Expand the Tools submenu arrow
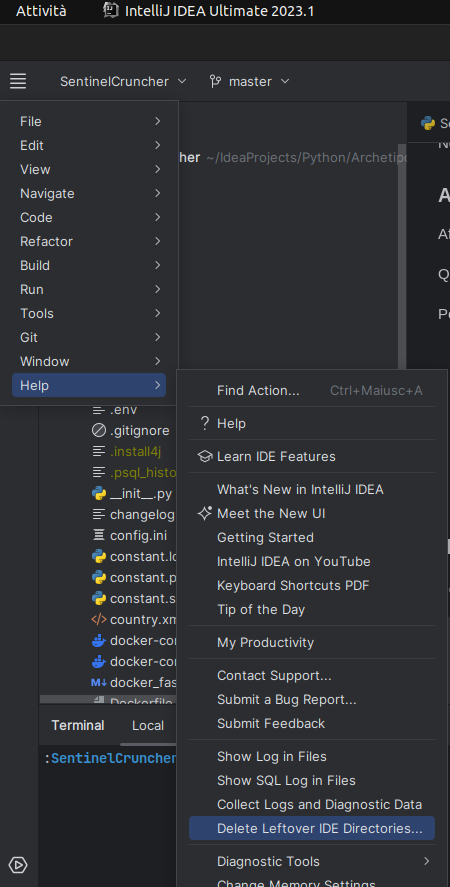Image resolution: width=450 pixels, height=887 pixels. click(157, 313)
